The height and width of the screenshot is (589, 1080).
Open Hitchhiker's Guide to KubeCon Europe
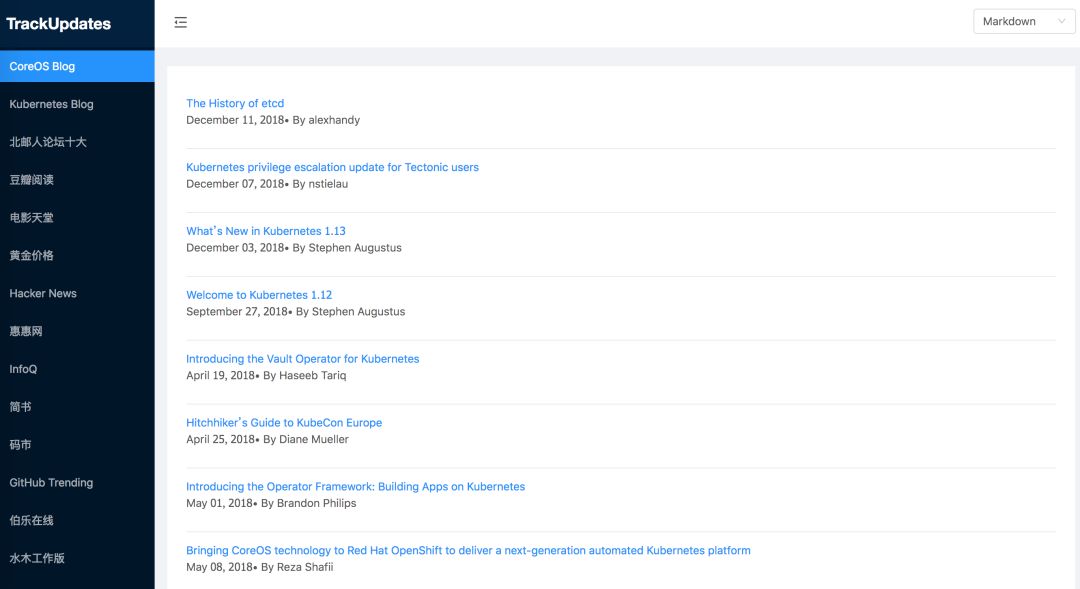pyautogui.click(x=284, y=423)
